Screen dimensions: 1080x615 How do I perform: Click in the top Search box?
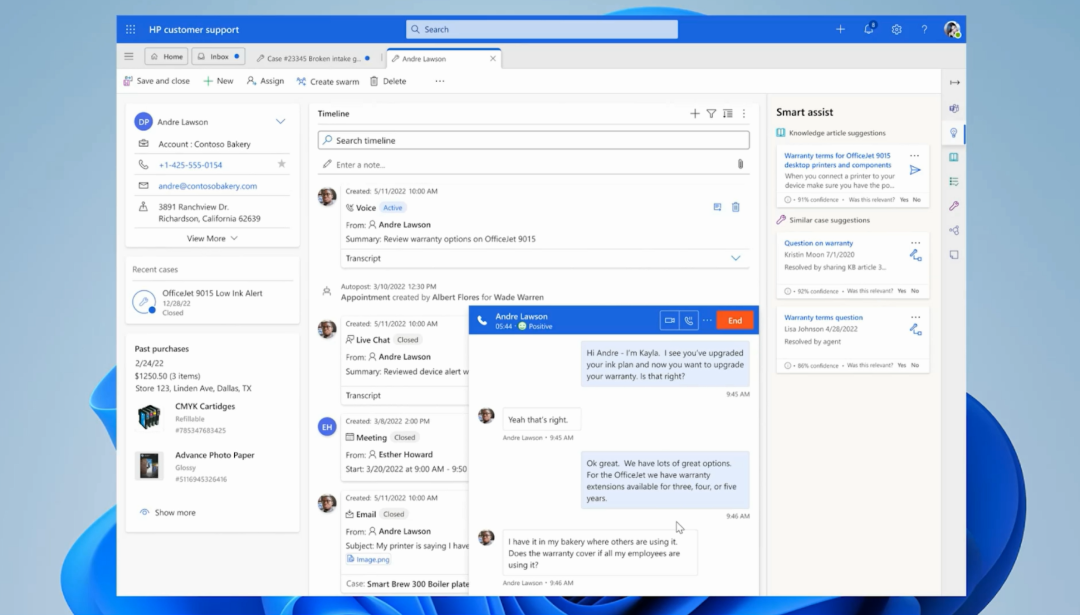pyautogui.click(x=541, y=30)
